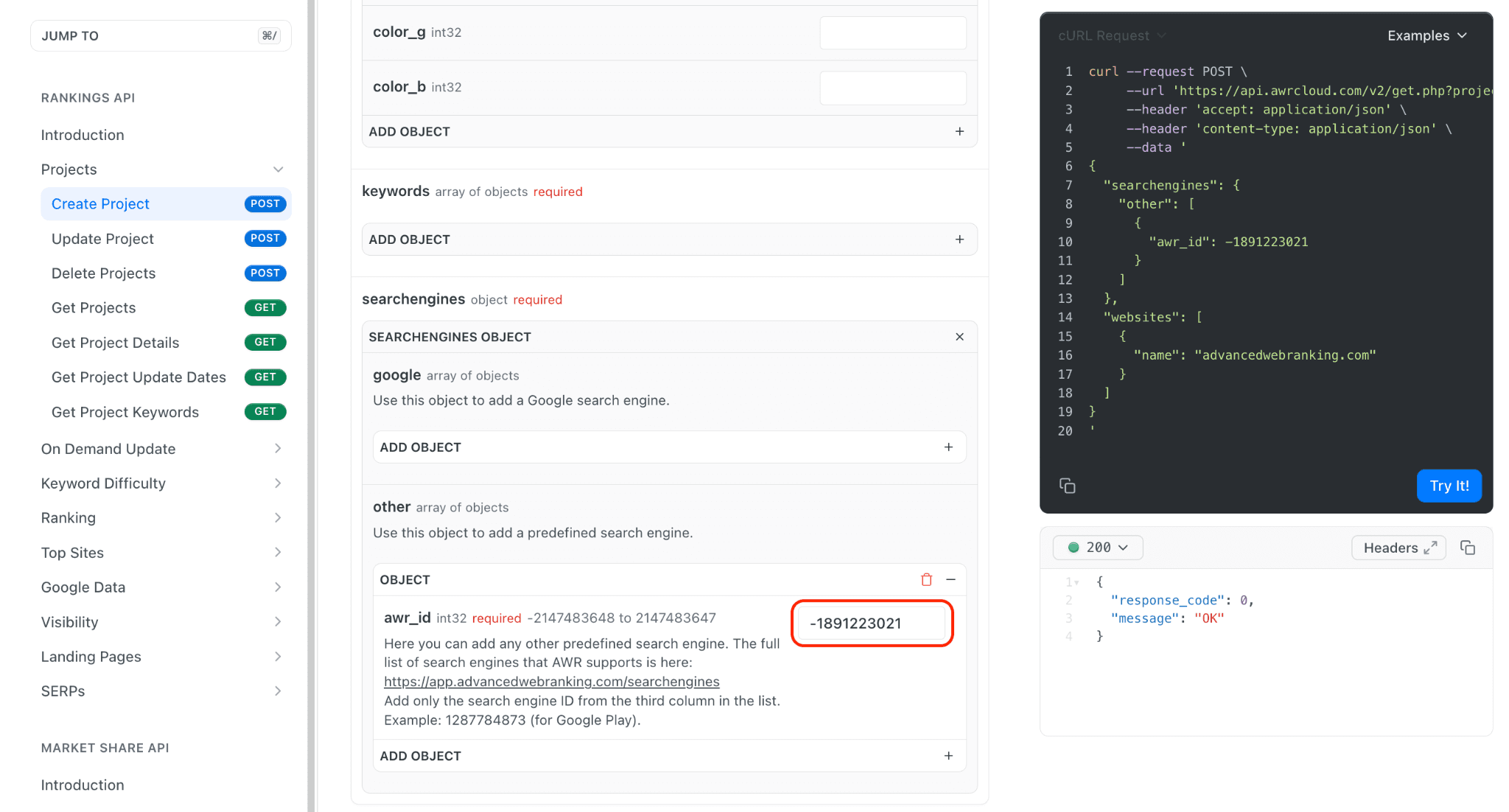Click the sidebar vertical scrollbar
1509x812 pixels.
[x=311, y=406]
